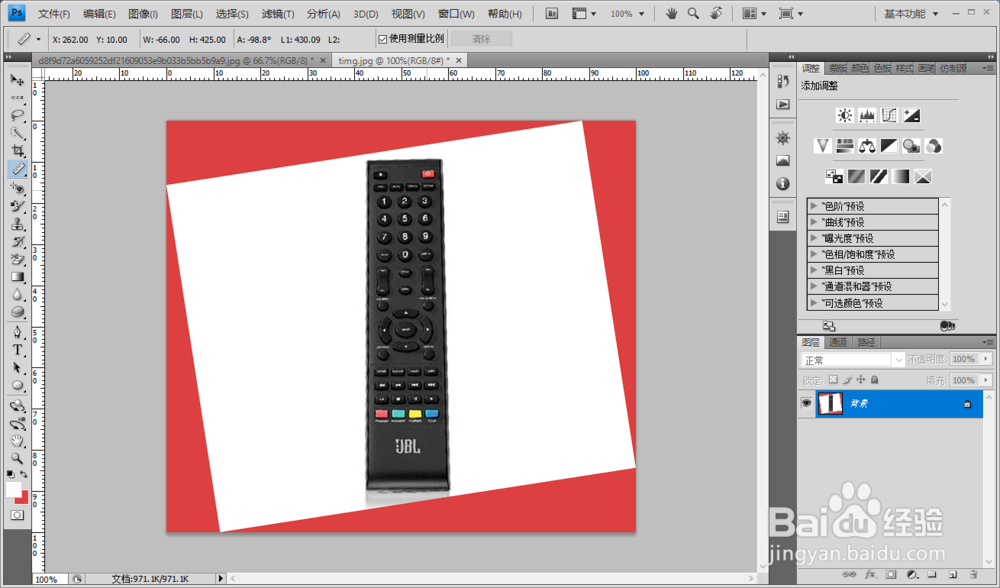Toggle Quick Mask mode
The image size is (1000, 588).
[x=17, y=515]
